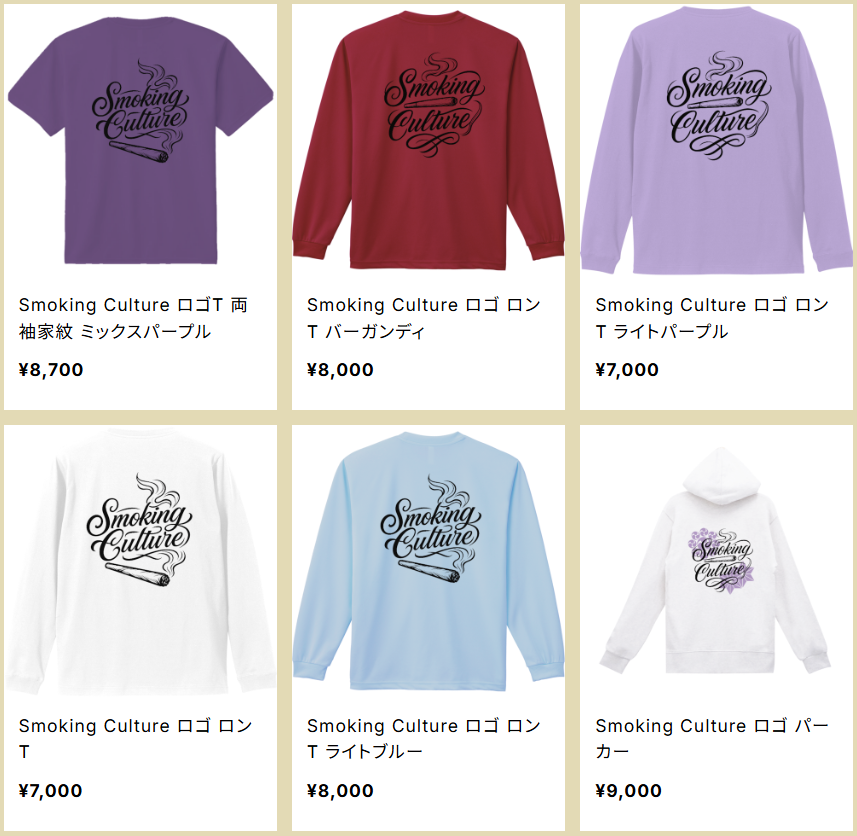The width and height of the screenshot is (857, 836).
Task: Click title 'Smoking Culture ロゴ パーカー'
Action: pos(712,739)
